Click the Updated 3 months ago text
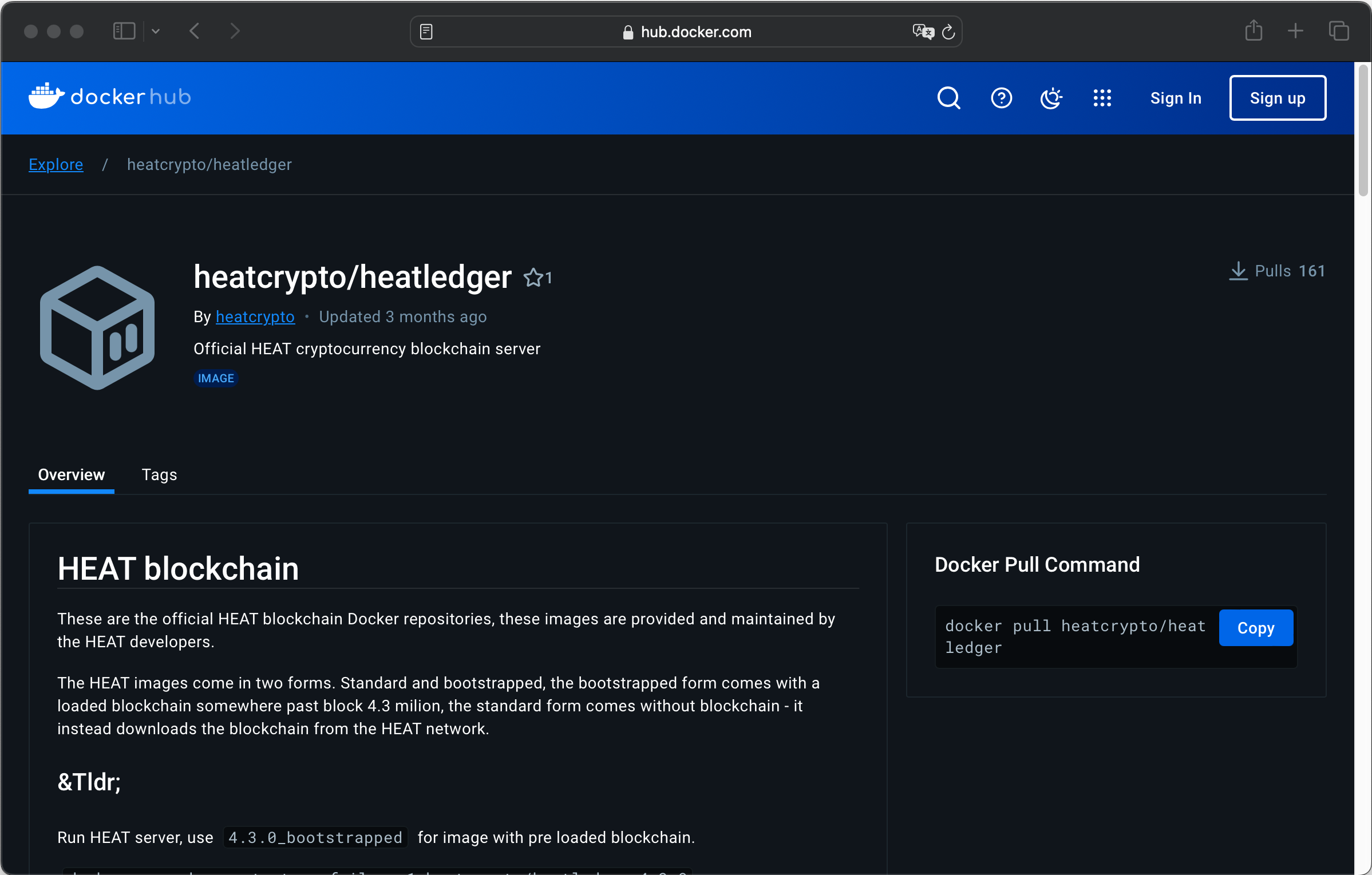 (403, 316)
